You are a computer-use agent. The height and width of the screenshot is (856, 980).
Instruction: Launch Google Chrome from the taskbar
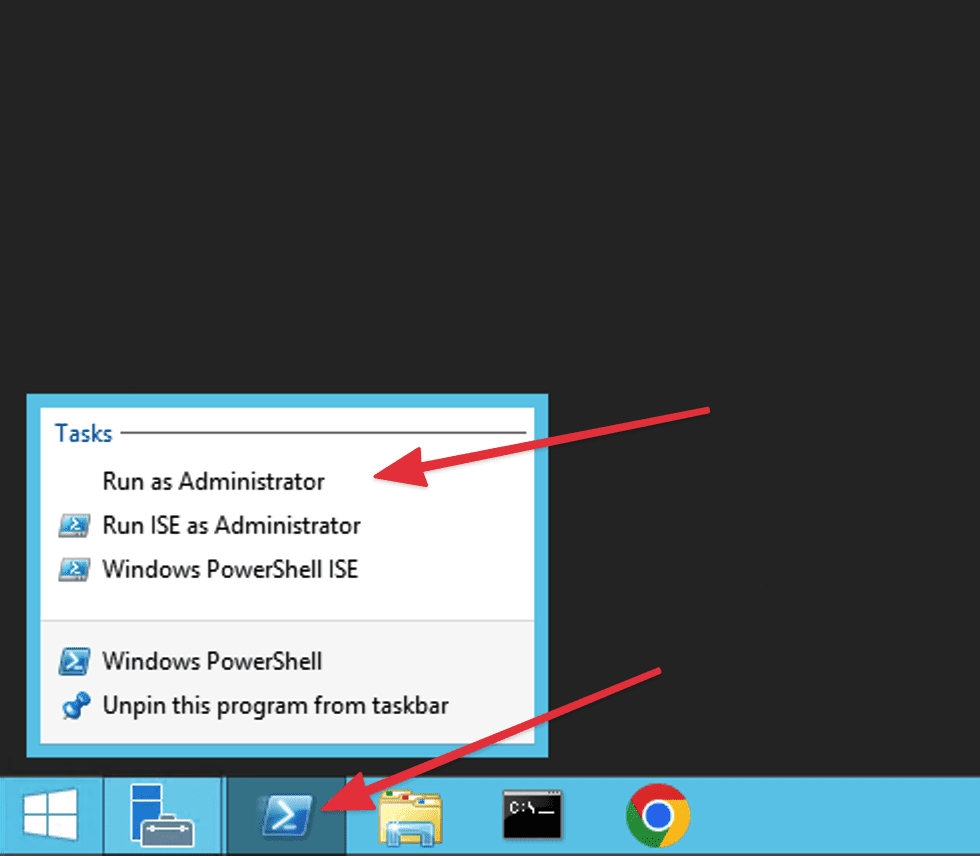click(x=657, y=815)
